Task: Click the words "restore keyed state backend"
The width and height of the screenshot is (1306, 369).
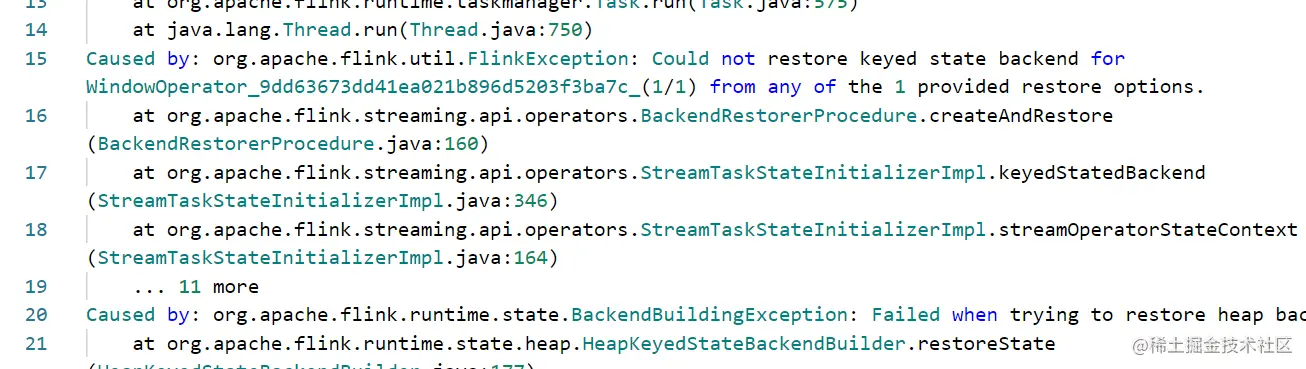Action: click(x=923, y=59)
